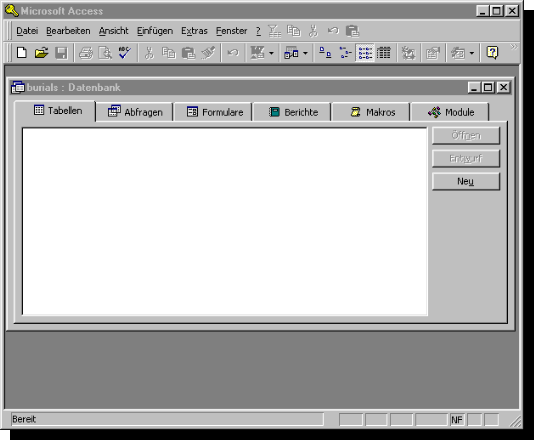Switch to the Module tab

coord(451,112)
